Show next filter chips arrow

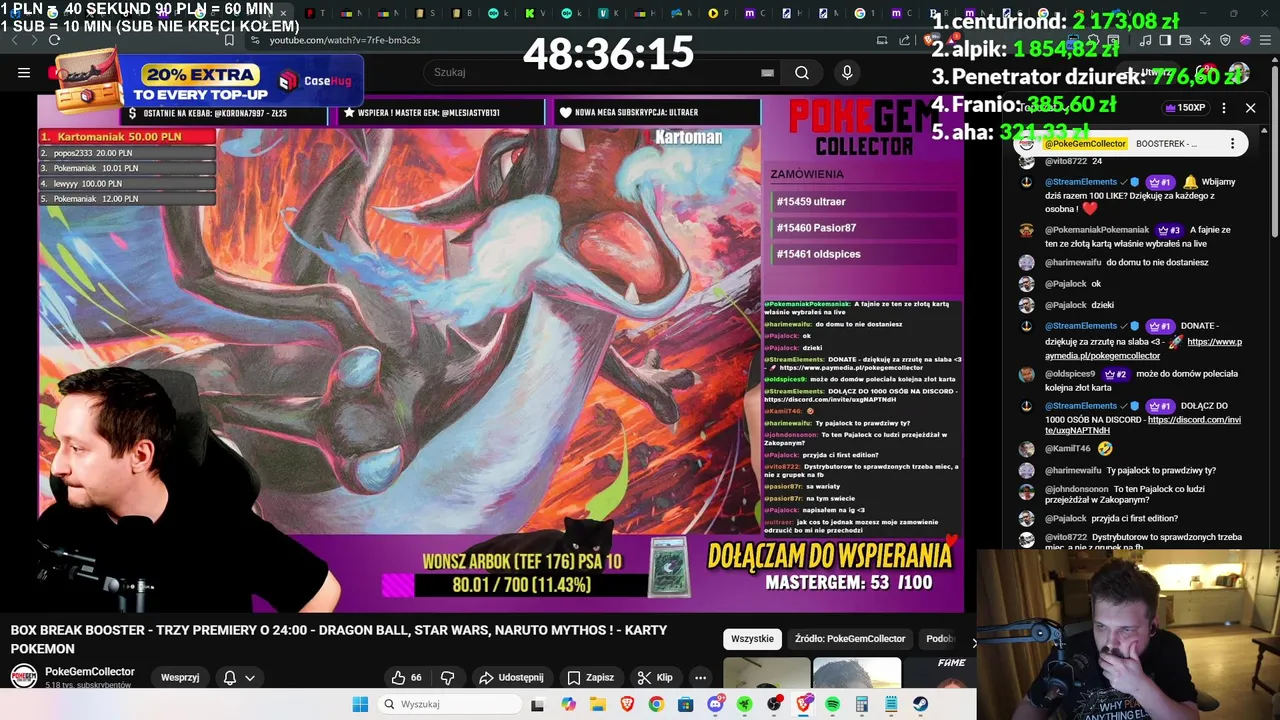pos(973,641)
